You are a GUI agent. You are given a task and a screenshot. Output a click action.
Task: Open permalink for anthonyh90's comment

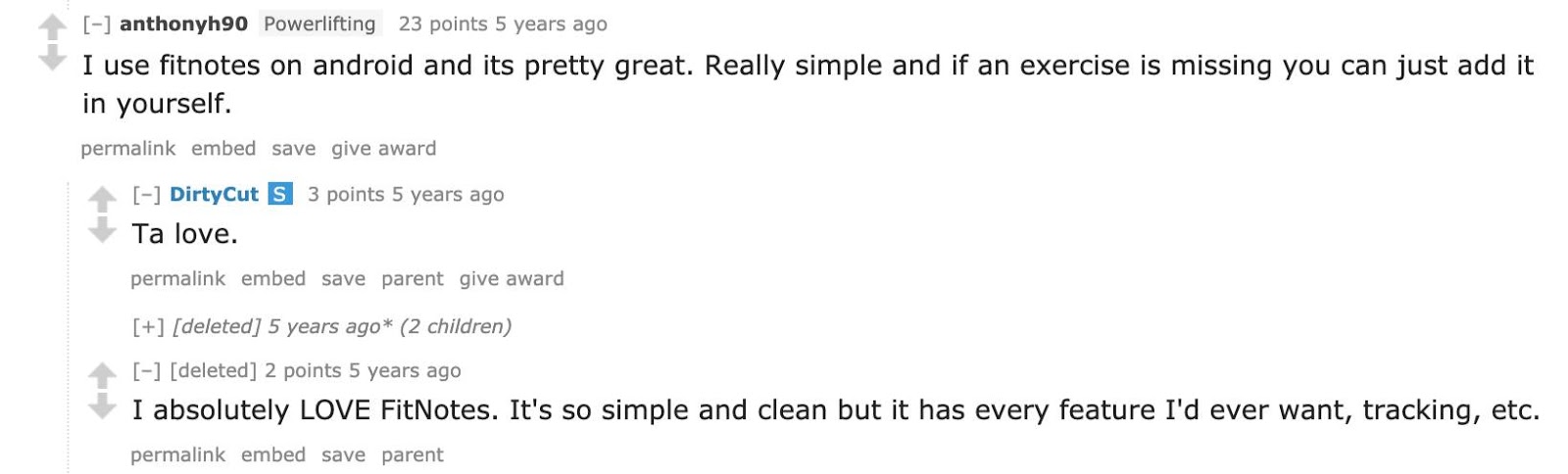[128, 148]
